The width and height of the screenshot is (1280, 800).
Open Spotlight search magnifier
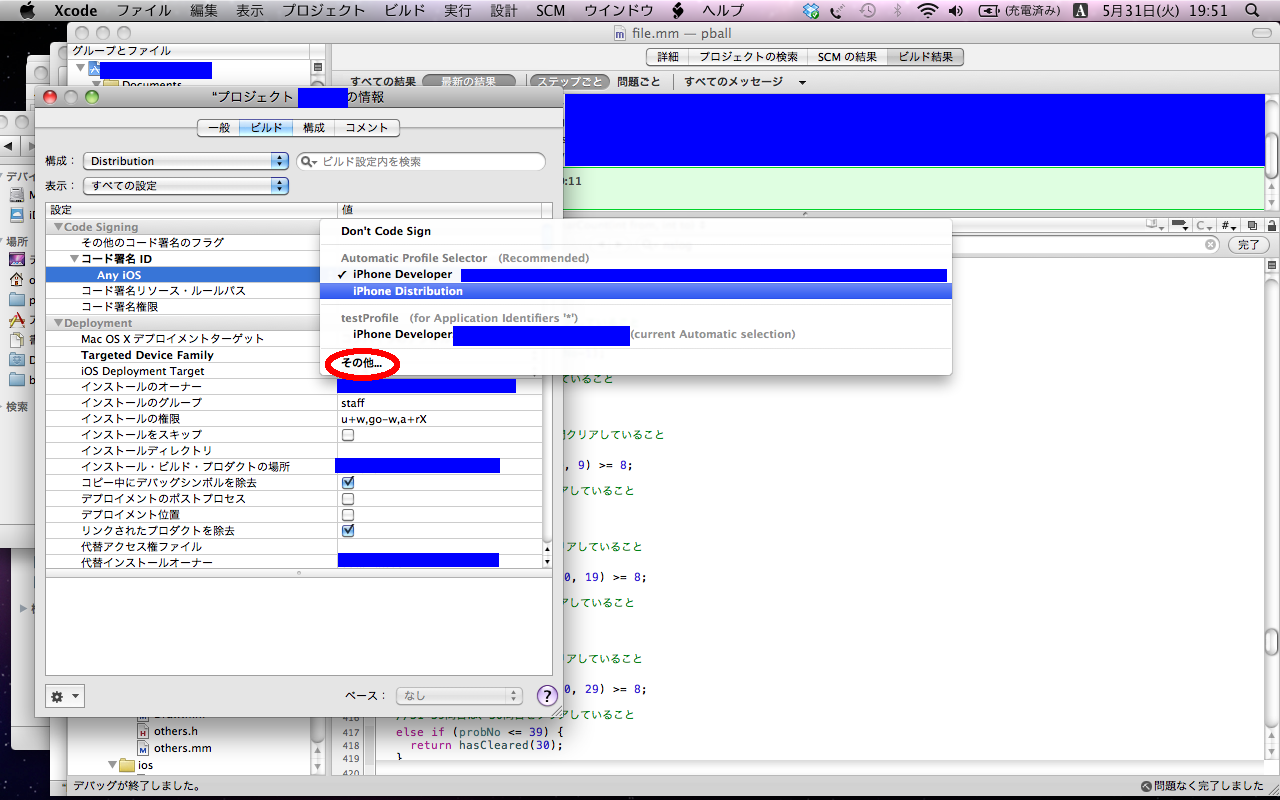tap(1252, 11)
